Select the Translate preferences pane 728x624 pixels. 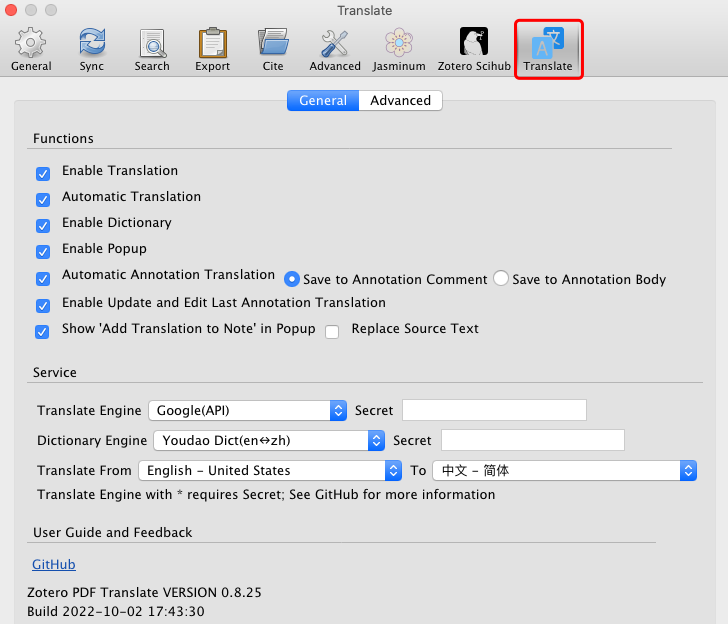pyautogui.click(x=548, y=49)
